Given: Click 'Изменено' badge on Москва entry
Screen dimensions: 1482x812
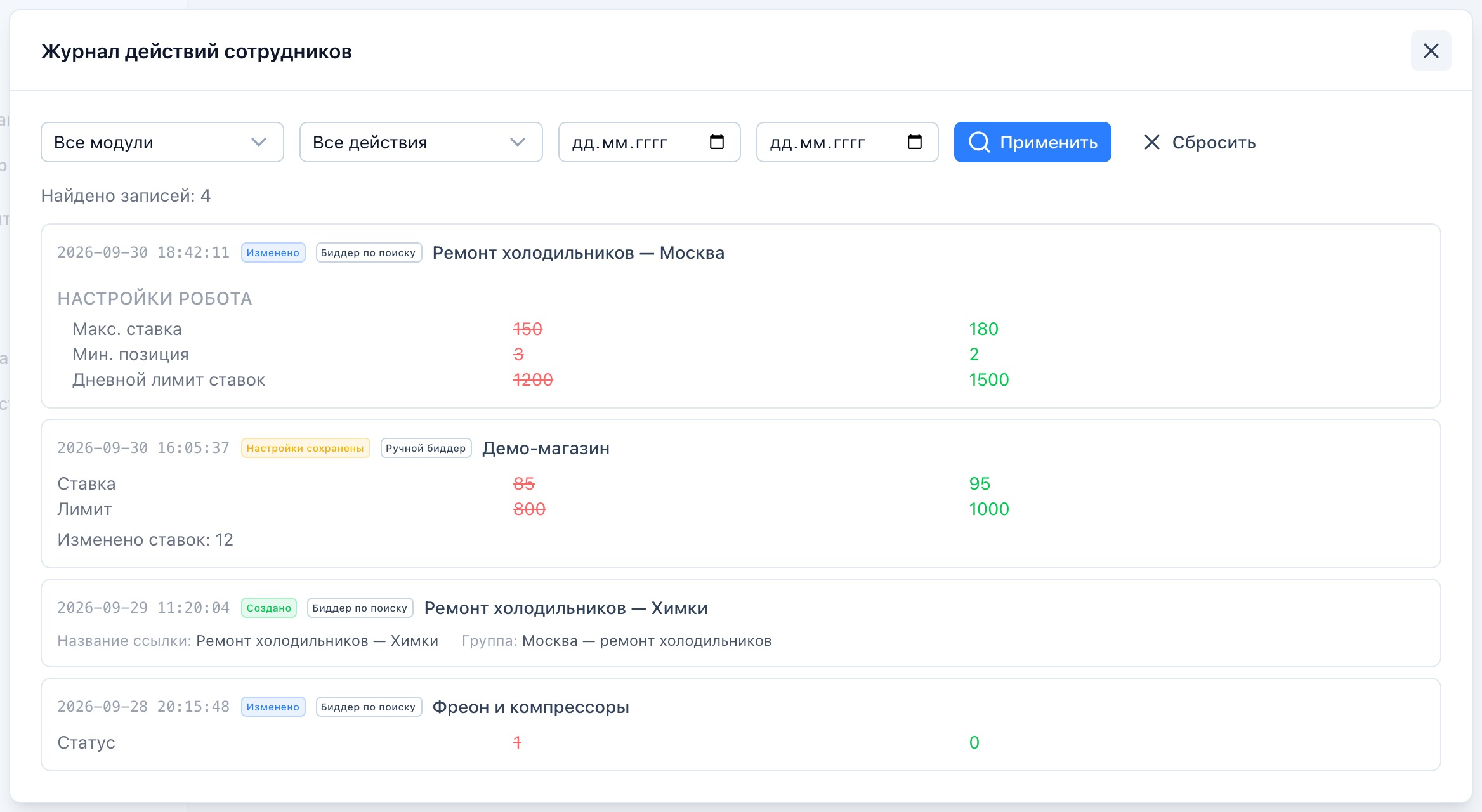Looking at the screenshot, I should coord(273,252).
